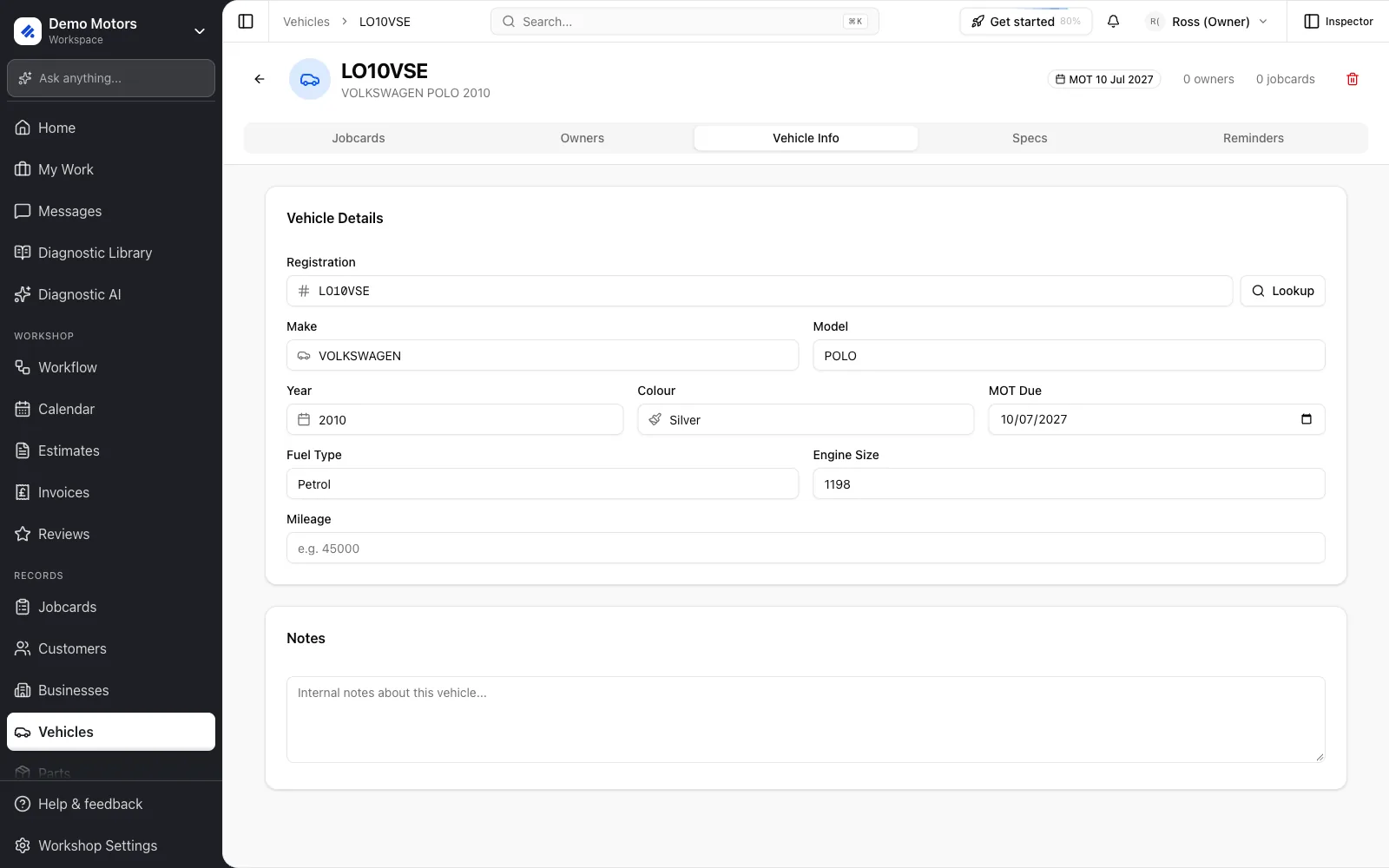Open notifications bell icon
Screen dimensions: 1389x868
coord(1113,22)
